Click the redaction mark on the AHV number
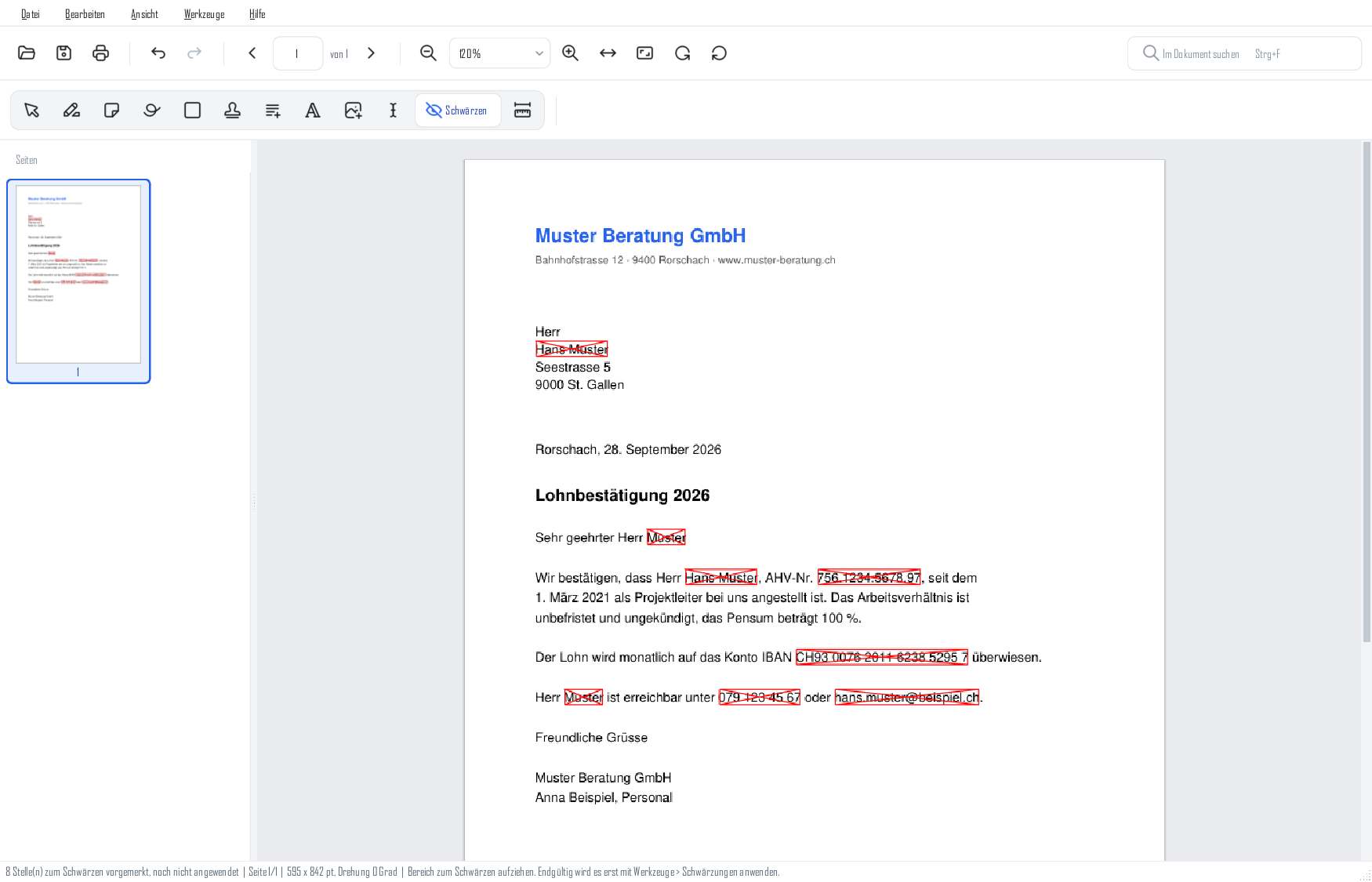 [869, 578]
